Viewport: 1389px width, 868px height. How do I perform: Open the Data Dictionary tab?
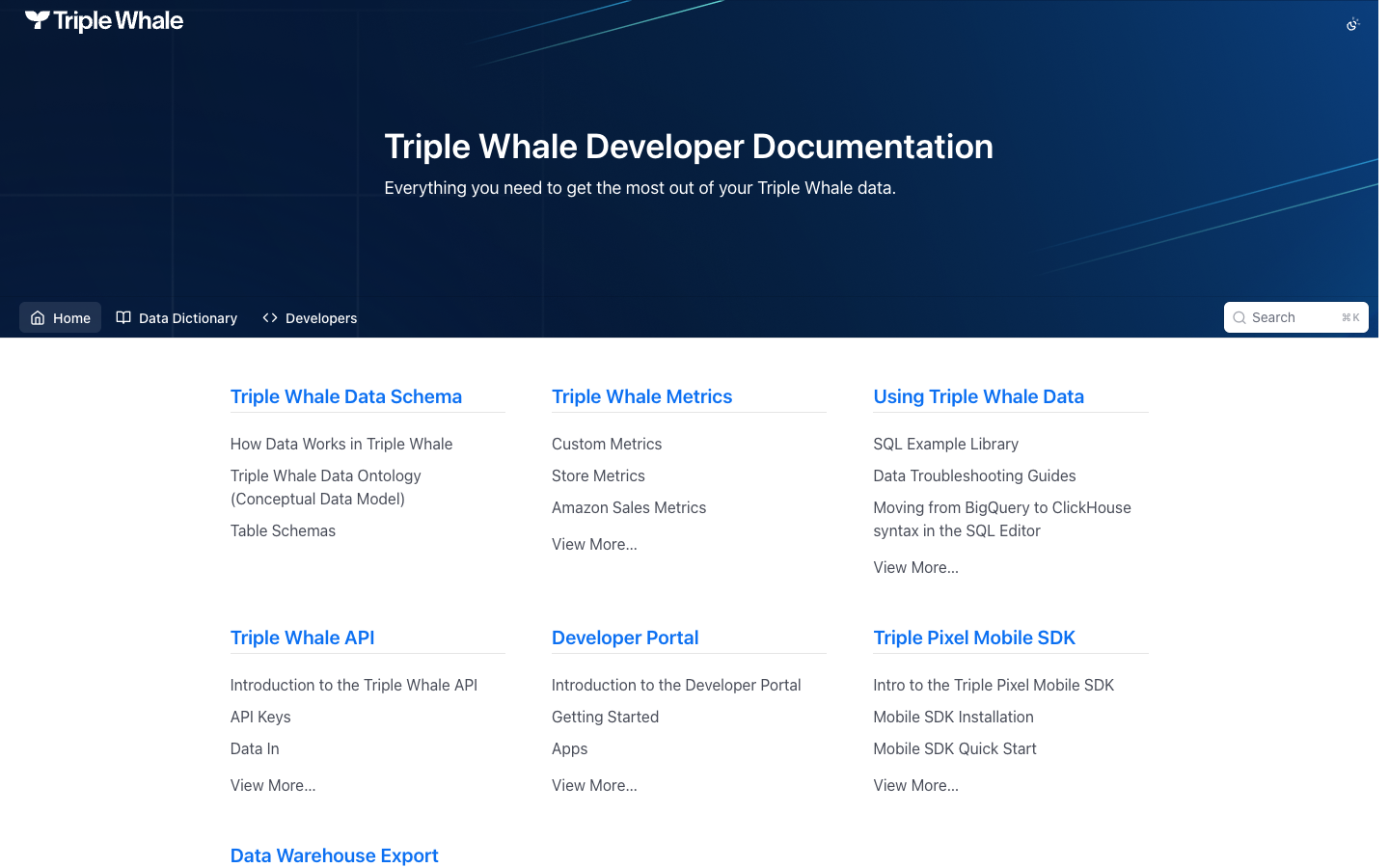pos(177,318)
